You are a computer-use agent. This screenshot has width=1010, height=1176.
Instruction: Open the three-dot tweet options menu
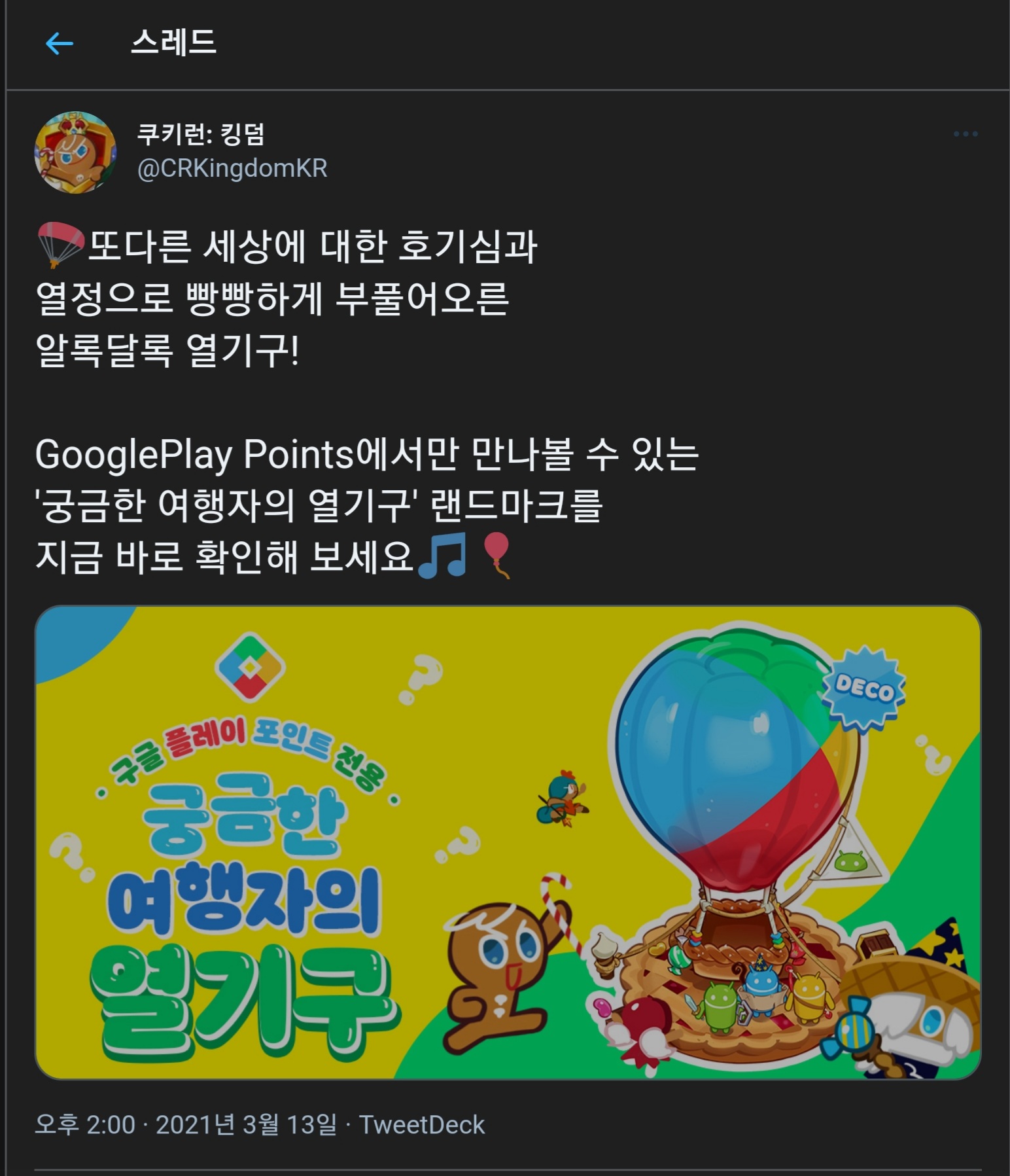965,134
